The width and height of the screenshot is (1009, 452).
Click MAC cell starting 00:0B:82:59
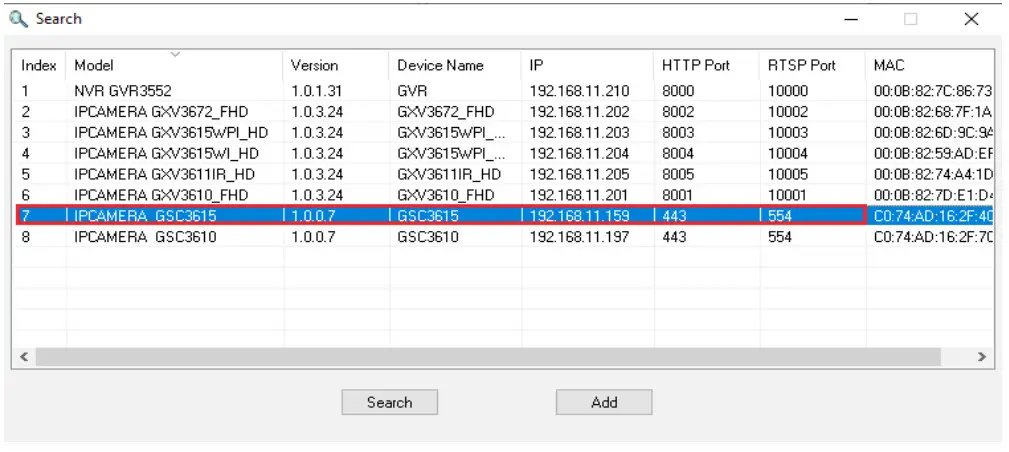pos(933,153)
